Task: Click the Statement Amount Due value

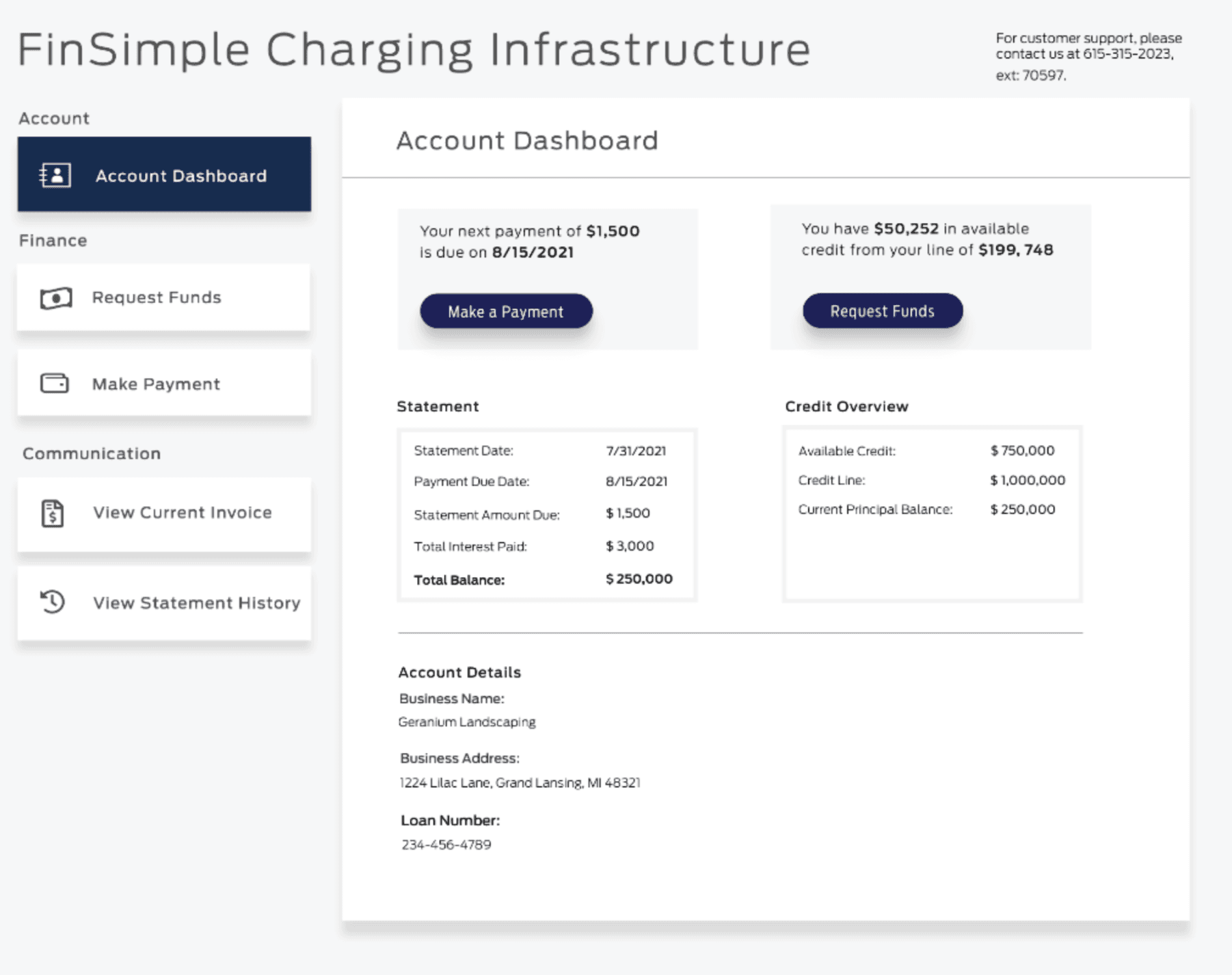Action: [x=628, y=513]
